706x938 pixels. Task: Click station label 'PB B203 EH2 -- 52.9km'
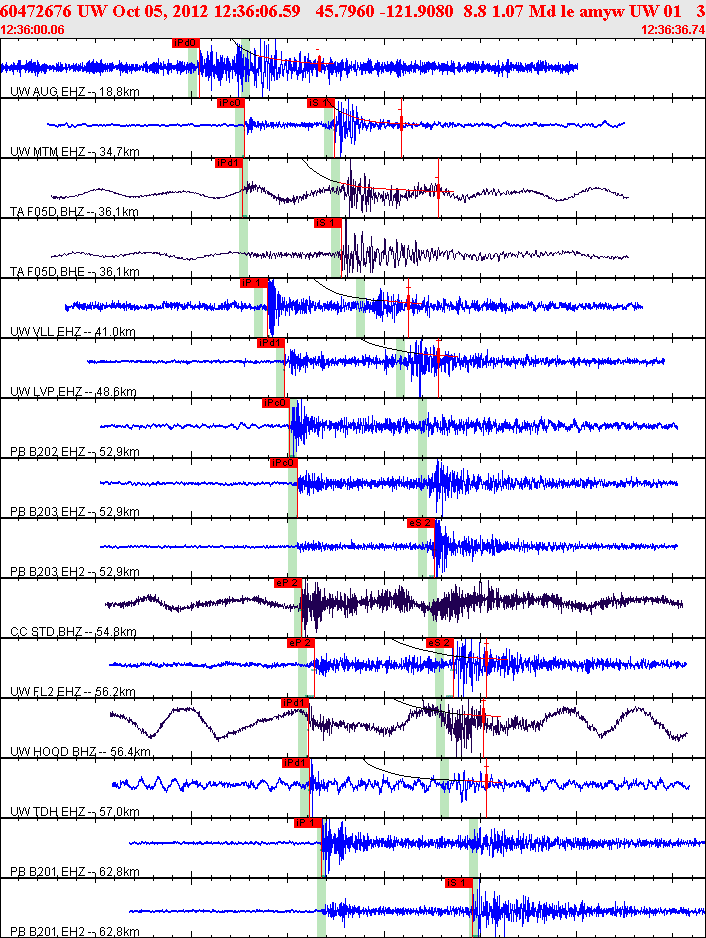(x=75, y=571)
